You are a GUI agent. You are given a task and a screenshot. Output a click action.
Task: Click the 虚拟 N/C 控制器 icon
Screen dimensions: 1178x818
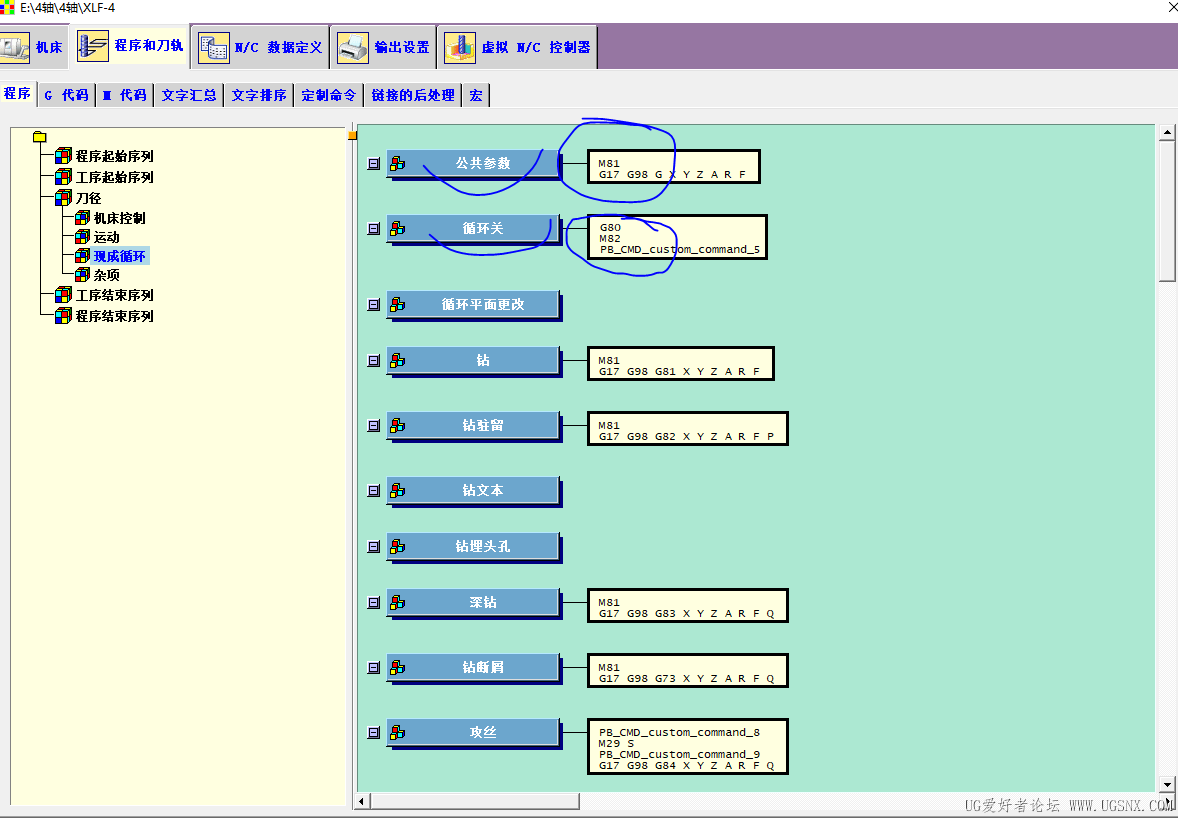click(x=460, y=47)
